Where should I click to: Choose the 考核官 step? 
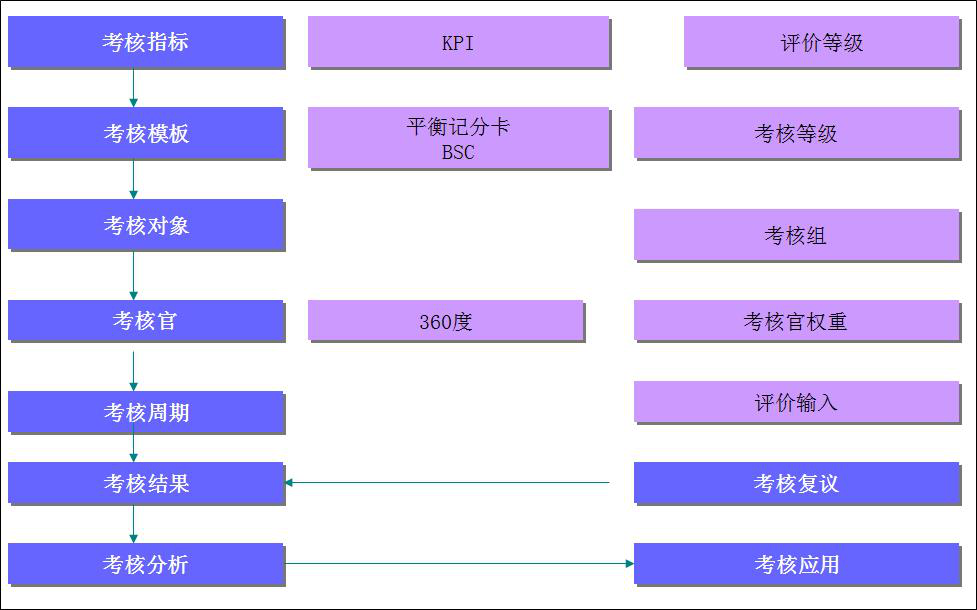[x=146, y=321]
